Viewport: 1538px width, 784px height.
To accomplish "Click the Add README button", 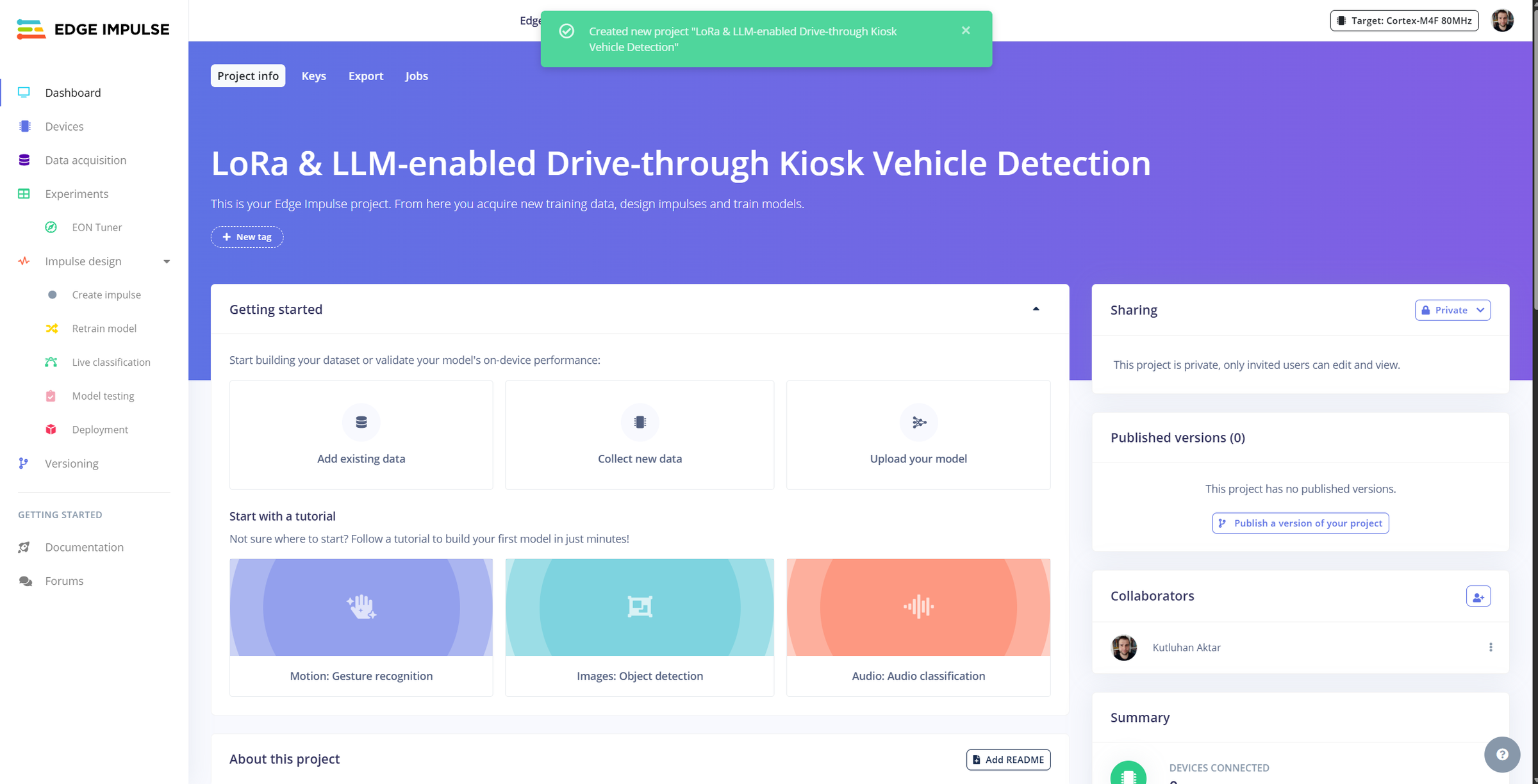I will click(1008, 760).
